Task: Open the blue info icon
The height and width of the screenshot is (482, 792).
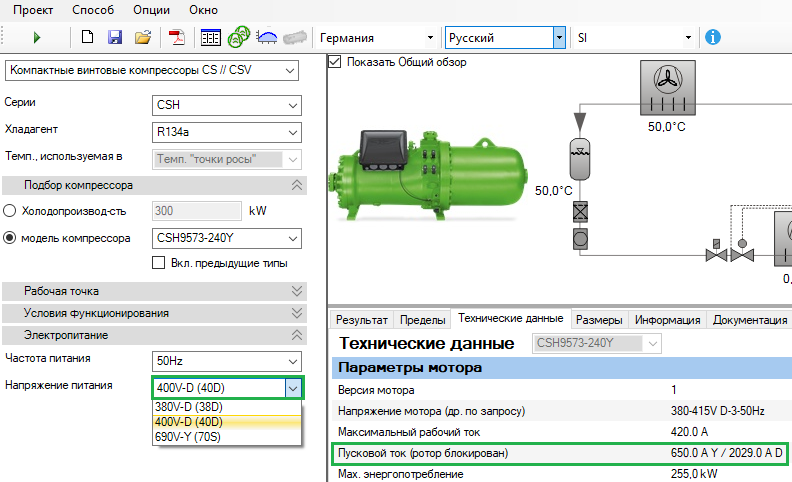Action: pyautogui.click(x=713, y=37)
